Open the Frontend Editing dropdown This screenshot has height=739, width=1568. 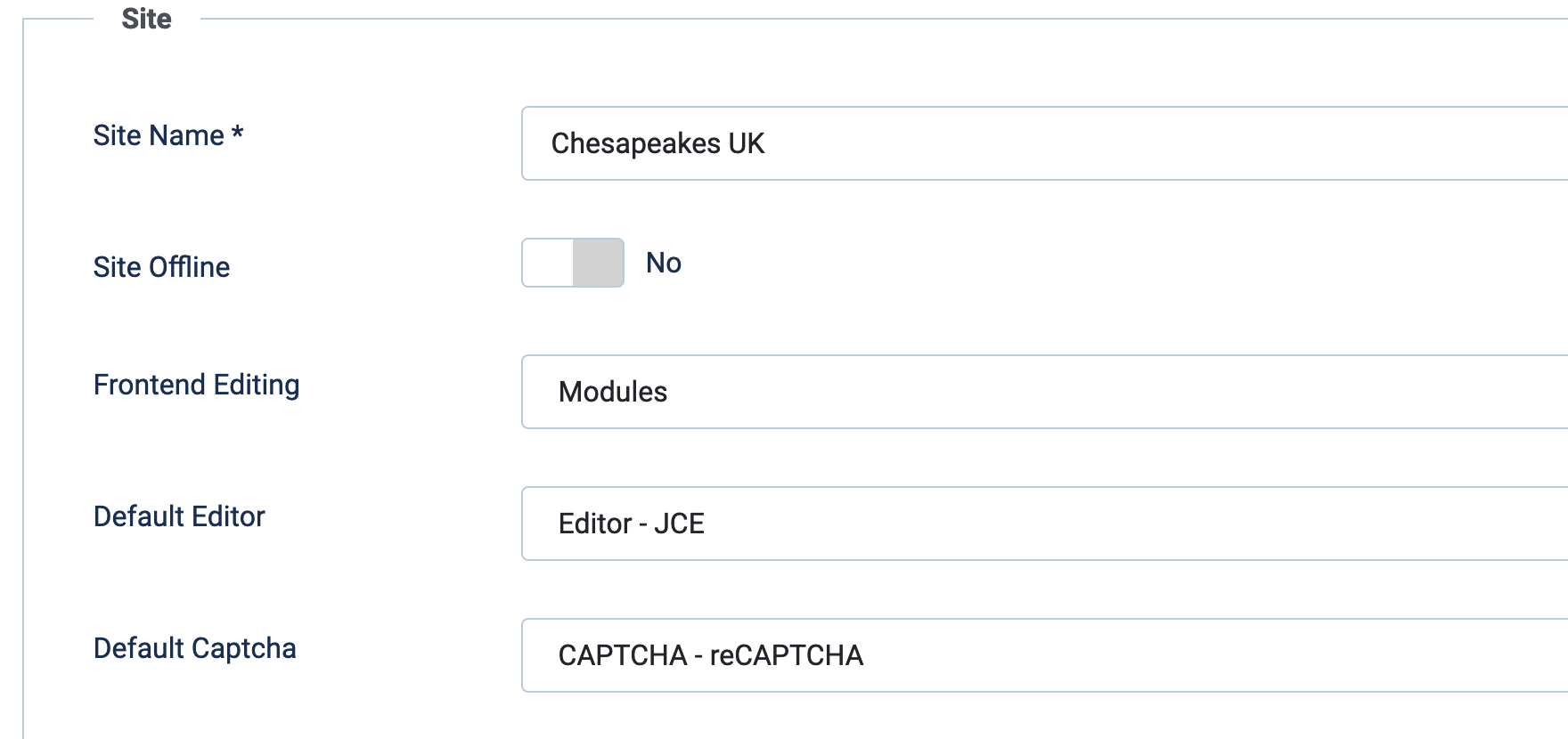coord(1042,392)
